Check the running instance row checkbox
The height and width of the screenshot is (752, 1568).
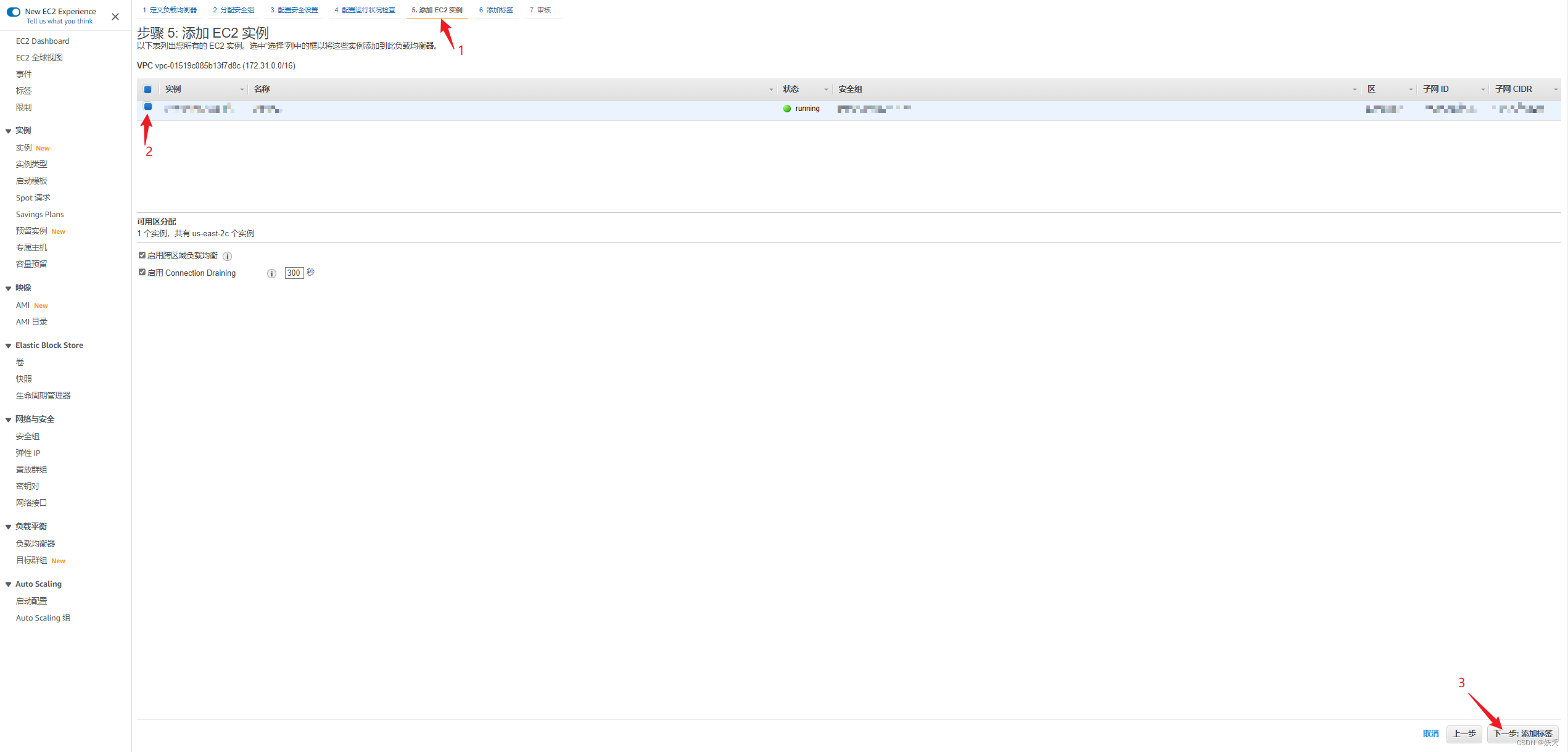(148, 107)
